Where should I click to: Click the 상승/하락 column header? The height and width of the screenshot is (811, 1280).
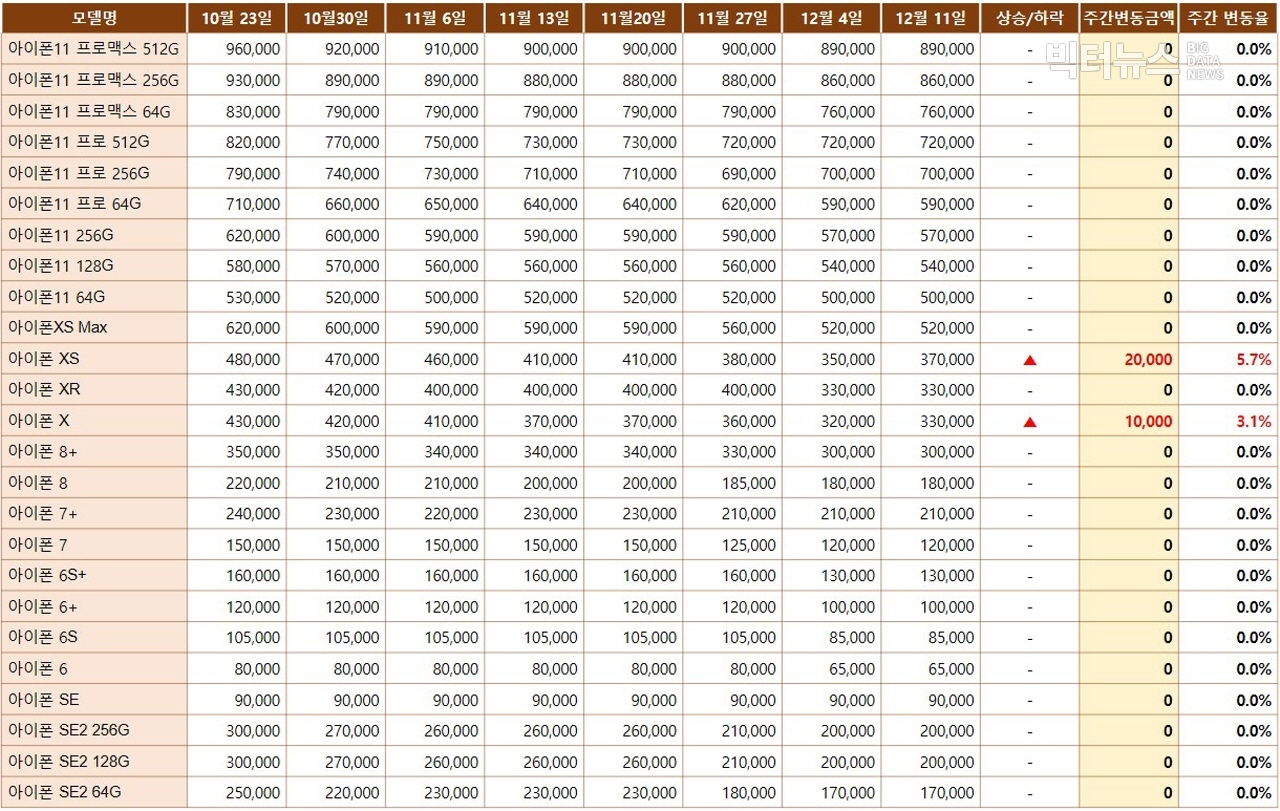coord(1030,18)
